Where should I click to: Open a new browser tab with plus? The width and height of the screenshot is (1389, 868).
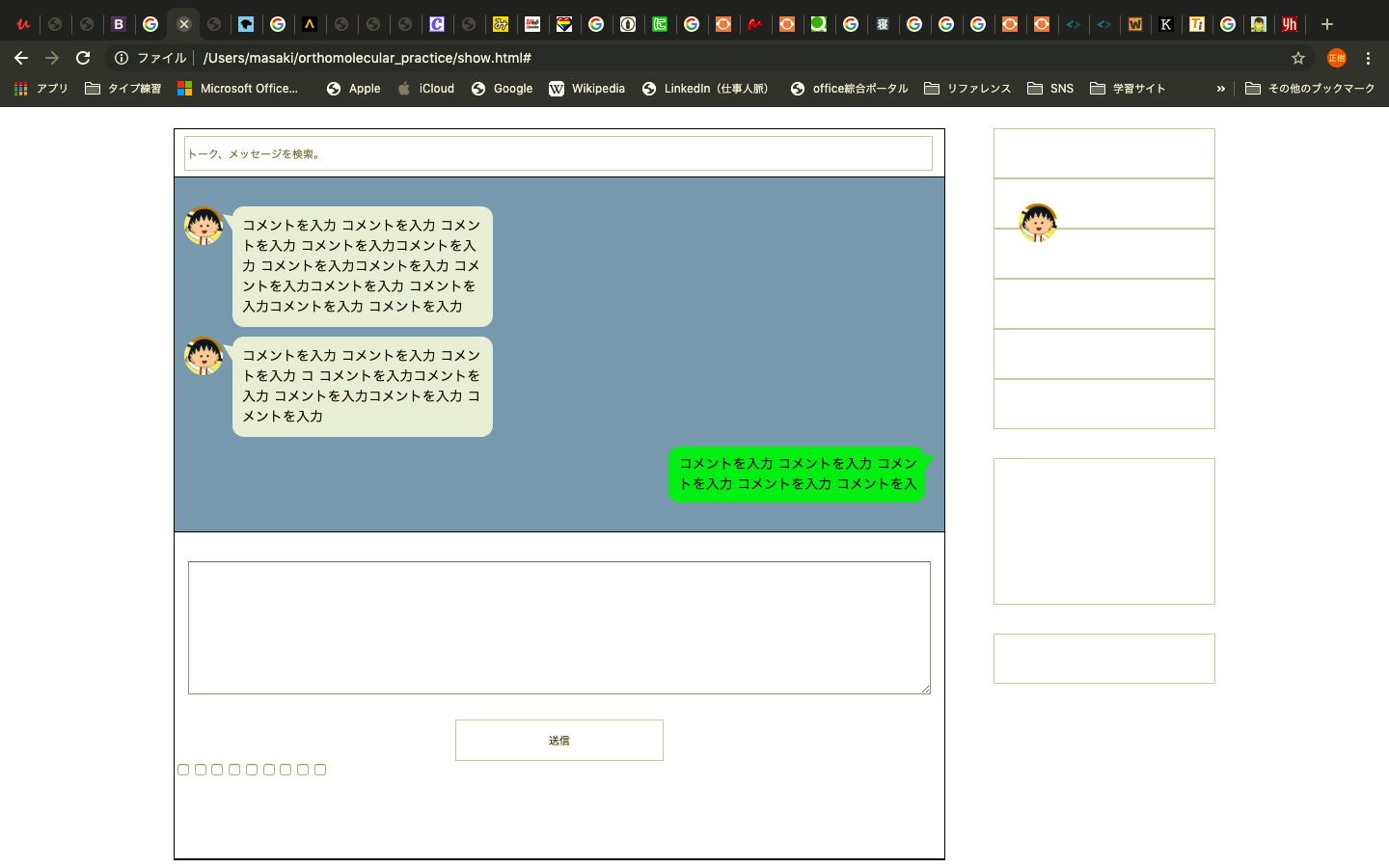(x=1327, y=24)
